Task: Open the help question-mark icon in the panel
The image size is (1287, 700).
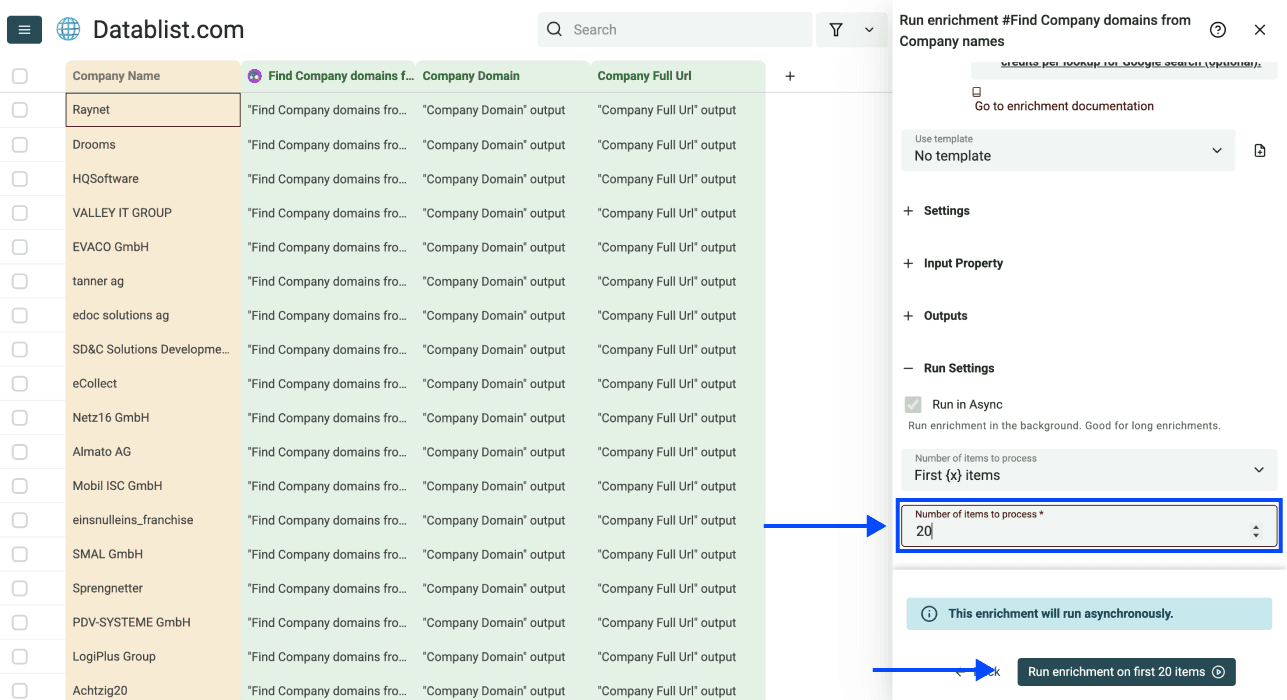Action: (x=1218, y=30)
